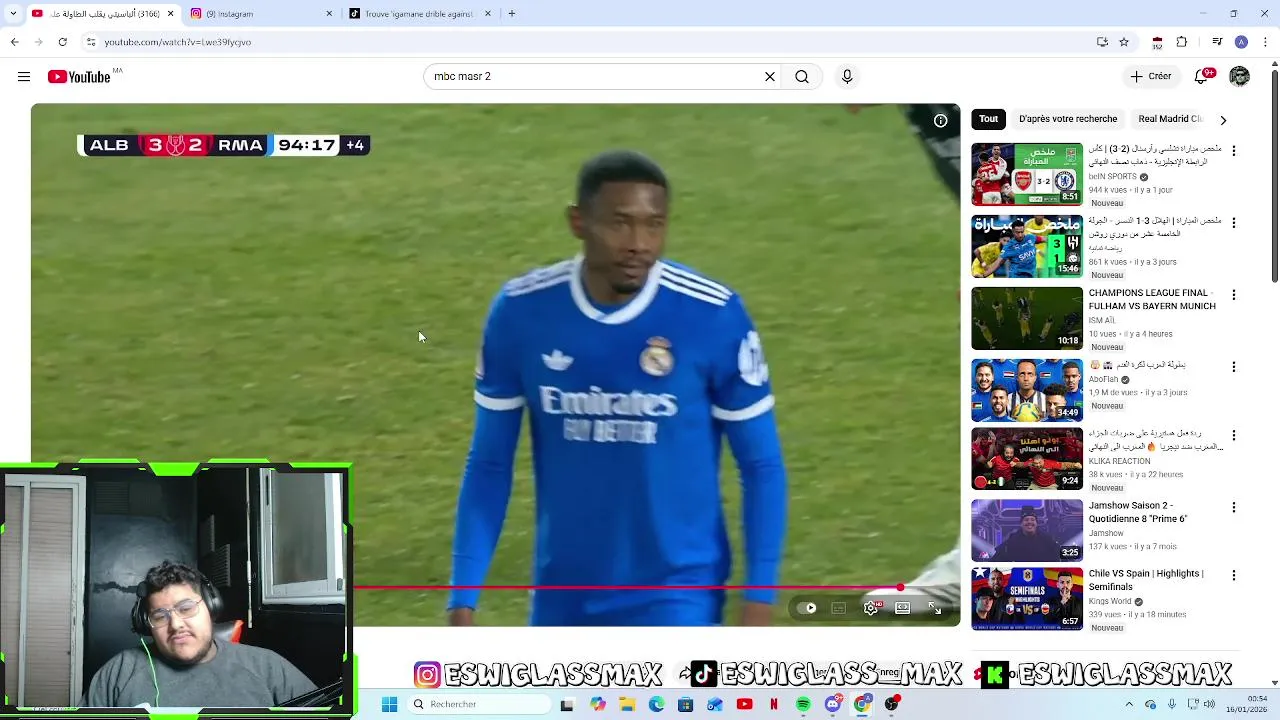
Task: Open the 15:46 Al Hilal video thumbnail
Action: tap(1027, 246)
